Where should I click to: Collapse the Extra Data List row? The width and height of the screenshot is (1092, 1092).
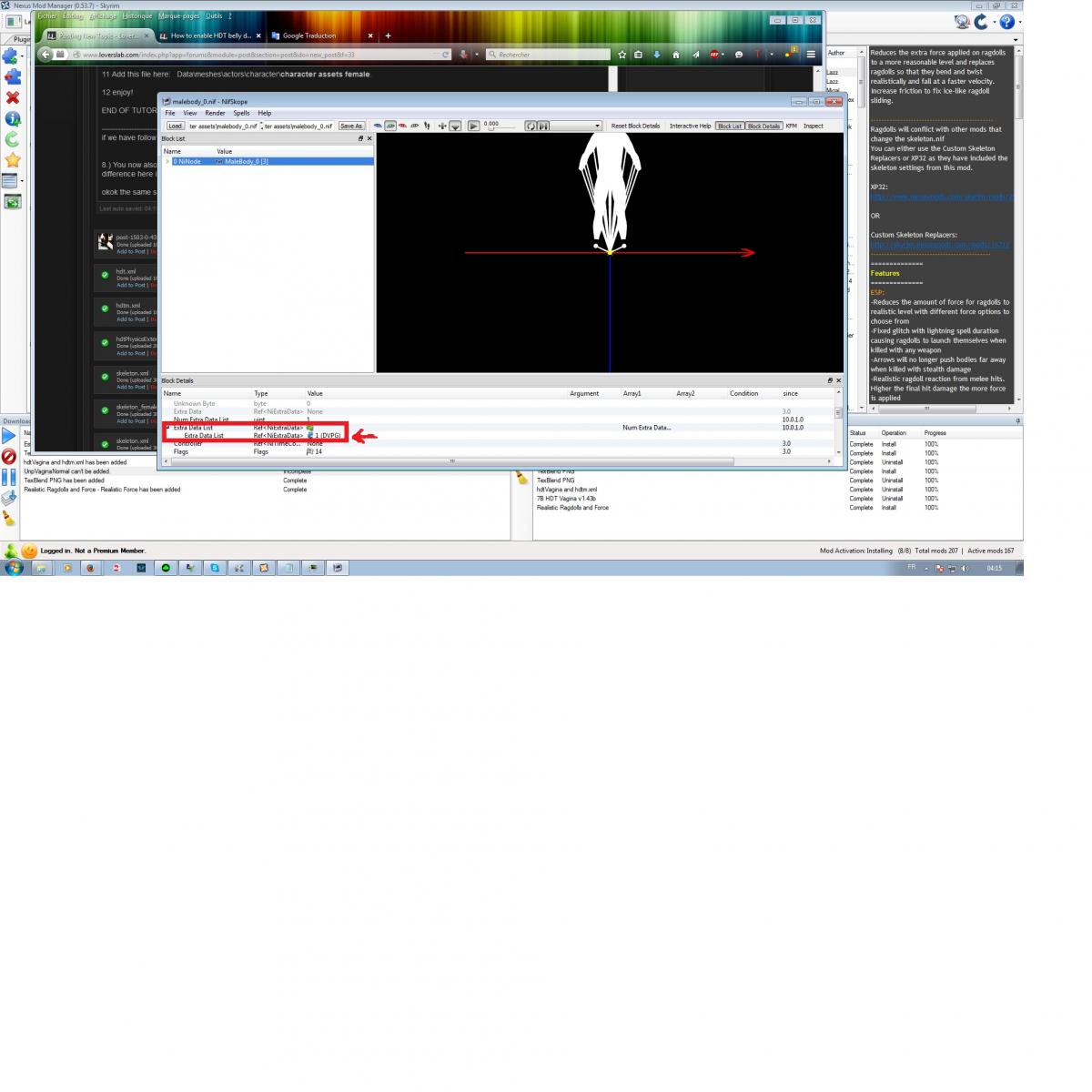[167, 428]
